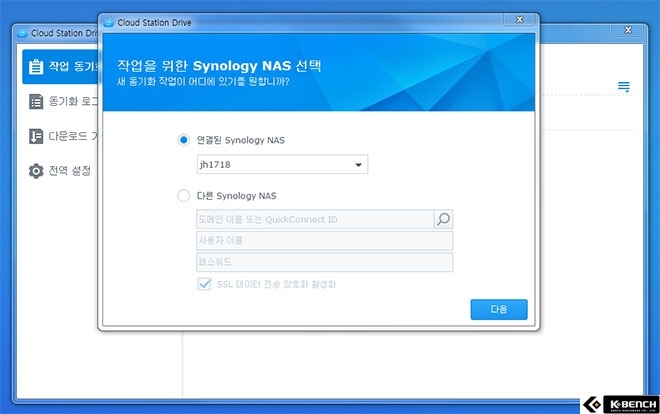Click the 도메인 이름 또는 QuickConnect ID field
660x414 pixels.
[x=315, y=219]
